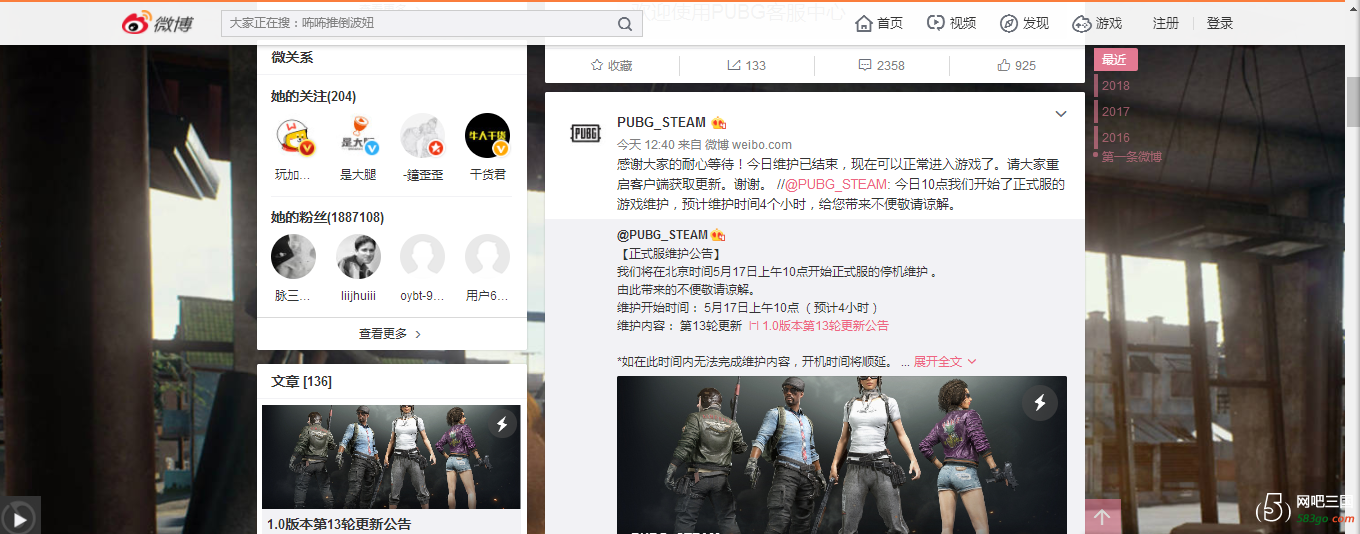Click the lightning badge on the article thumbnail
The height and width of the screenshot is (534, 1360).
tap(502, 425)
